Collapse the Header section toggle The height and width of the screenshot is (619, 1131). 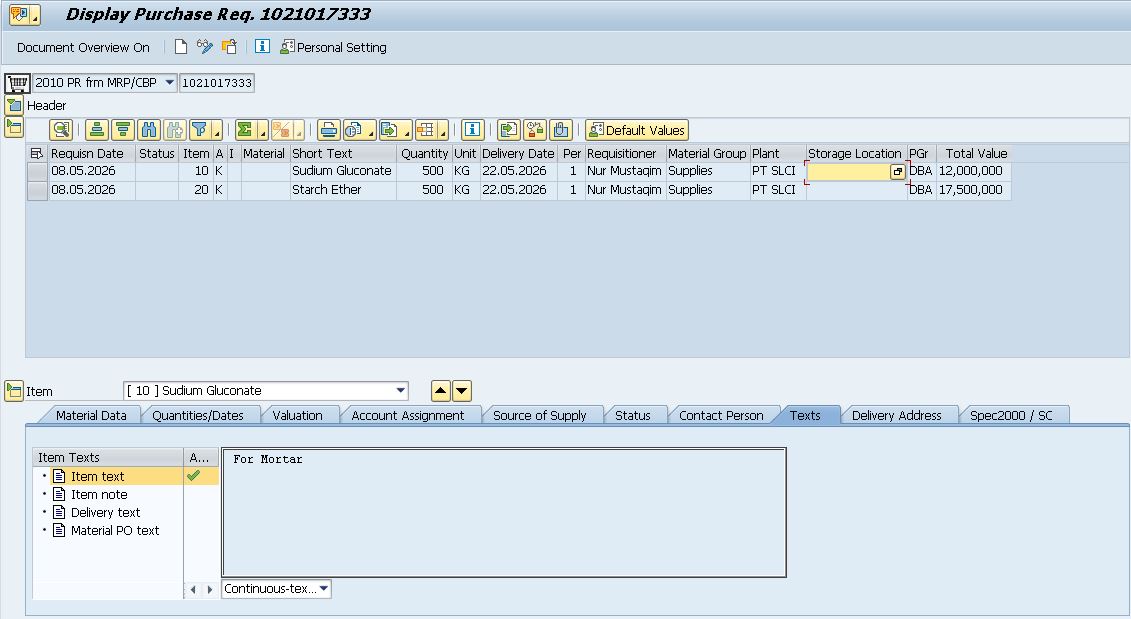14,105
